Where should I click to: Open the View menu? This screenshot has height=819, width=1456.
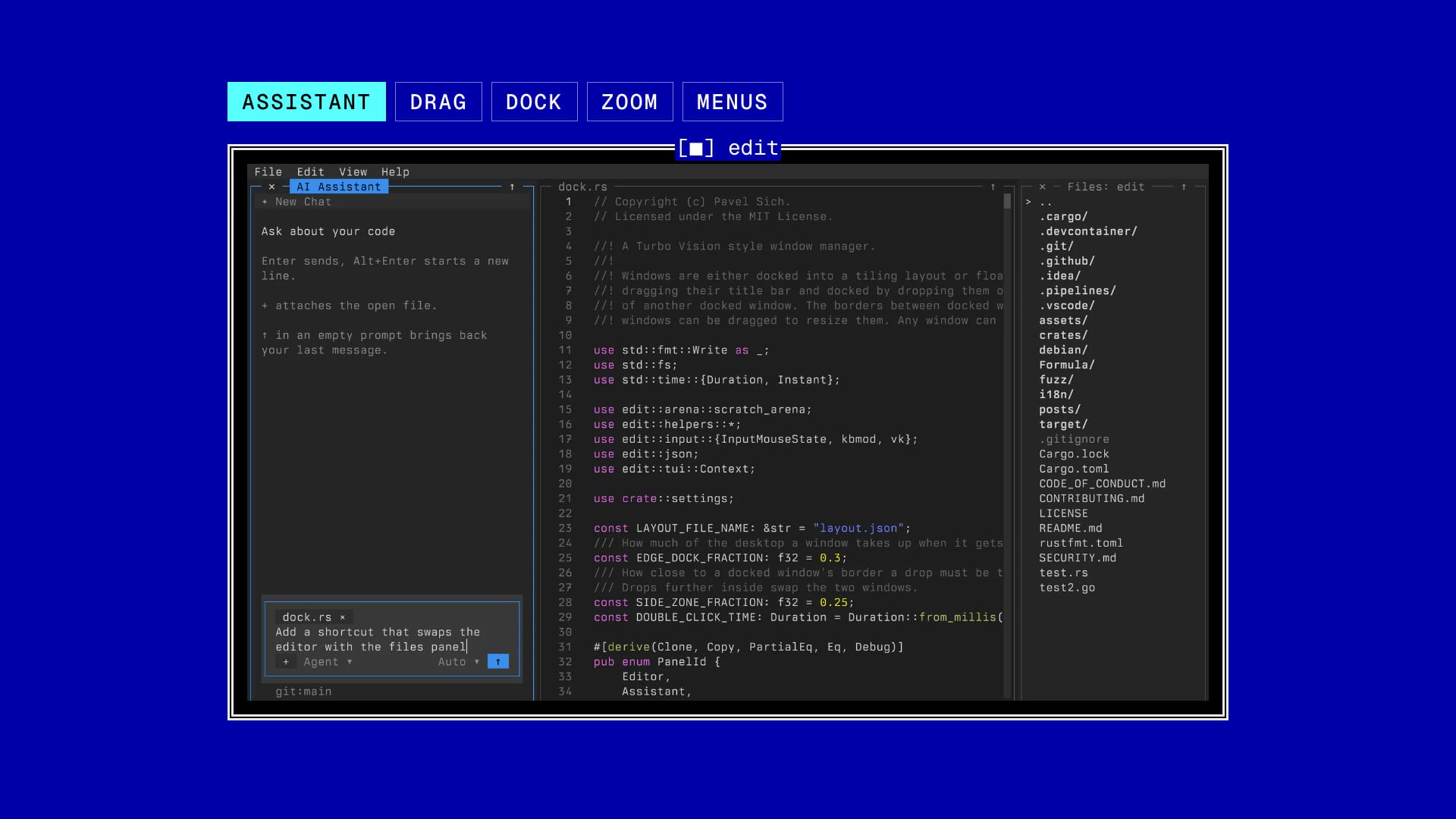coord(353,172)
